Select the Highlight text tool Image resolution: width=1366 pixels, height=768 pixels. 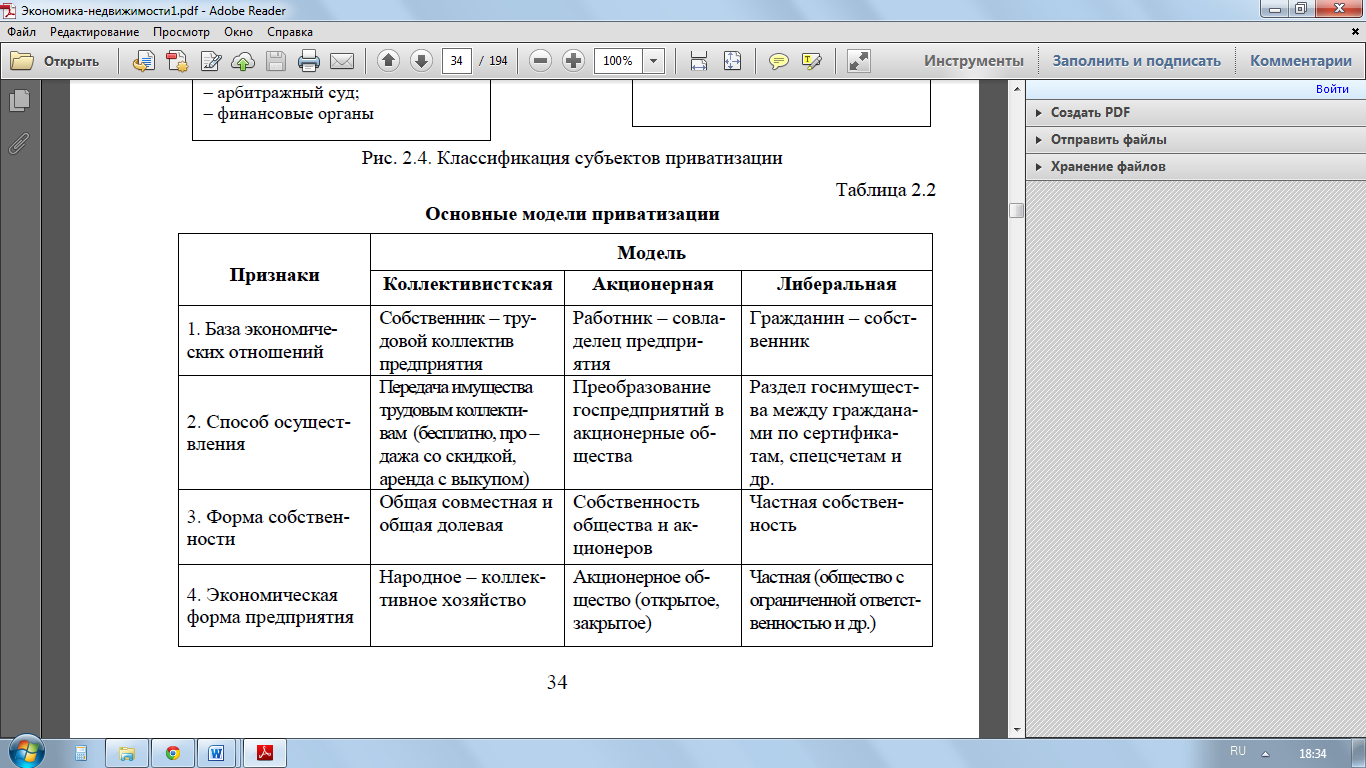tap(811, 61)
